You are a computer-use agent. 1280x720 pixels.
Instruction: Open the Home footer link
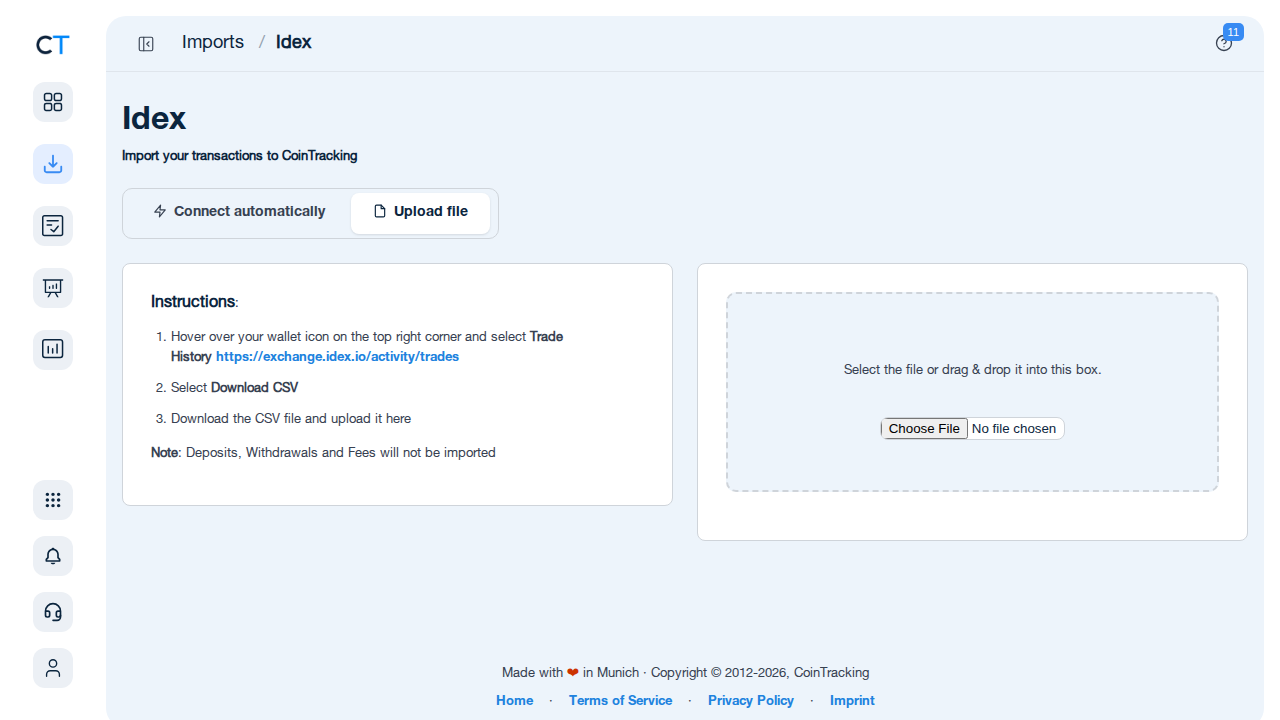tap(515, 701)
